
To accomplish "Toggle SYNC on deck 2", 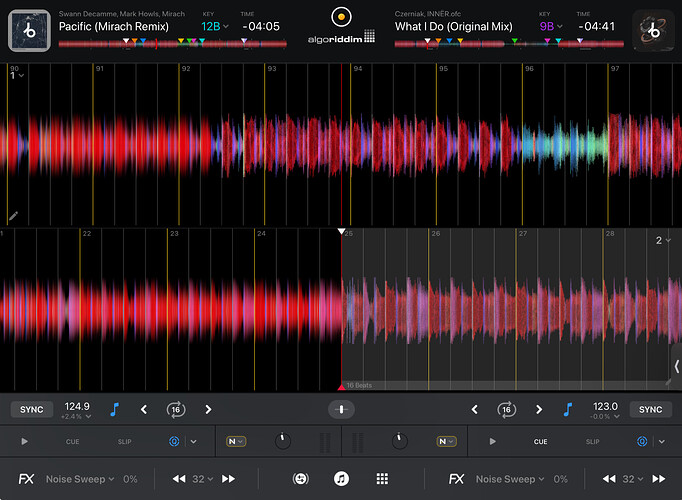I will tap(650, 410).
